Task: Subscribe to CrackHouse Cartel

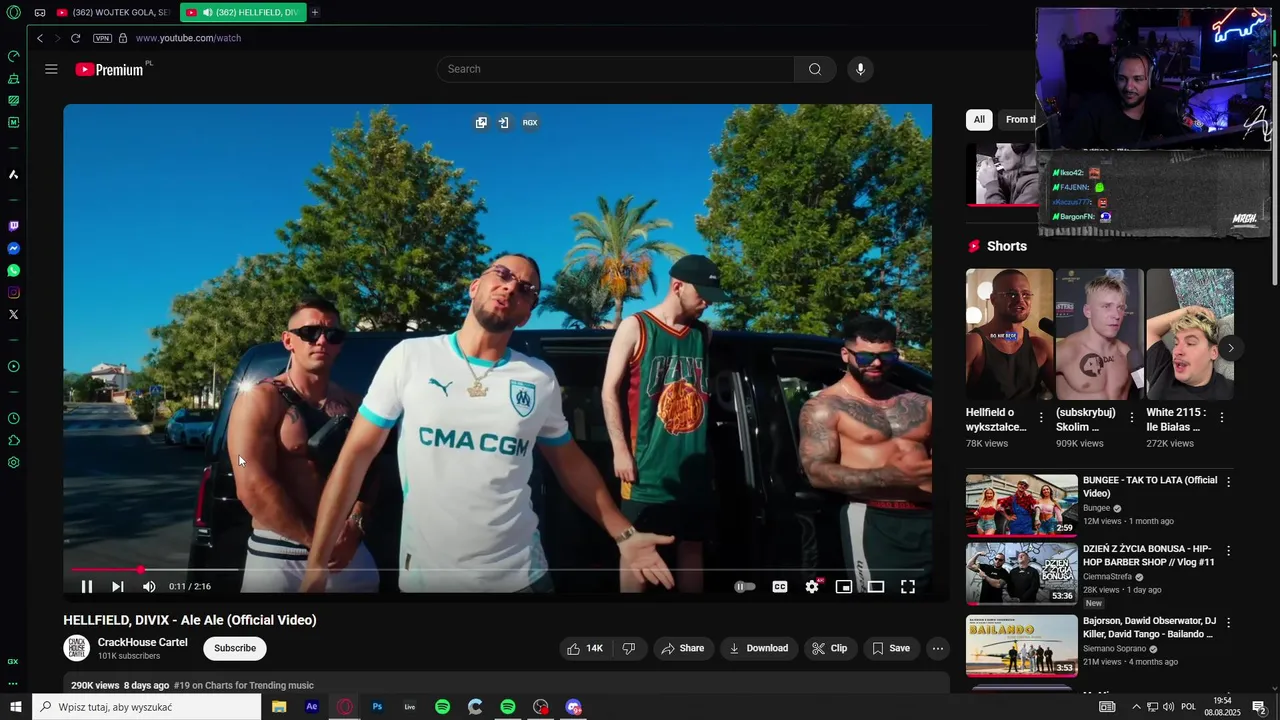Action: point(235,648)
